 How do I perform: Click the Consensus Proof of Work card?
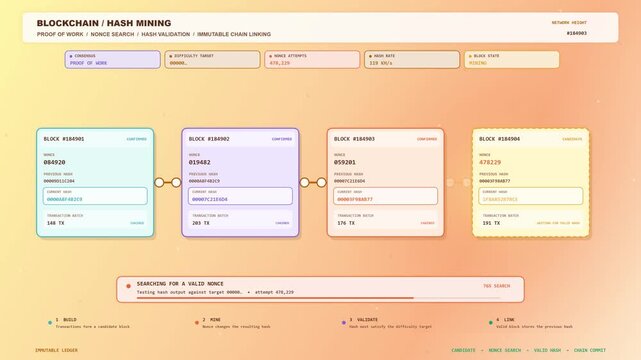click(x=112, y=60)
